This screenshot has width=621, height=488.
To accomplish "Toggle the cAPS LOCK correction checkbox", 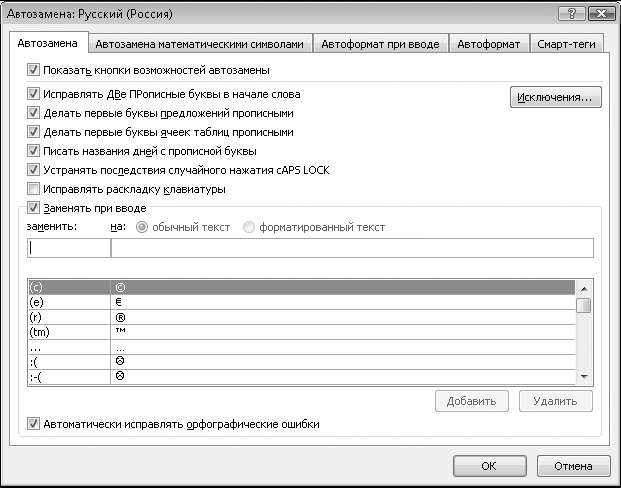I will tap(33, 170).
